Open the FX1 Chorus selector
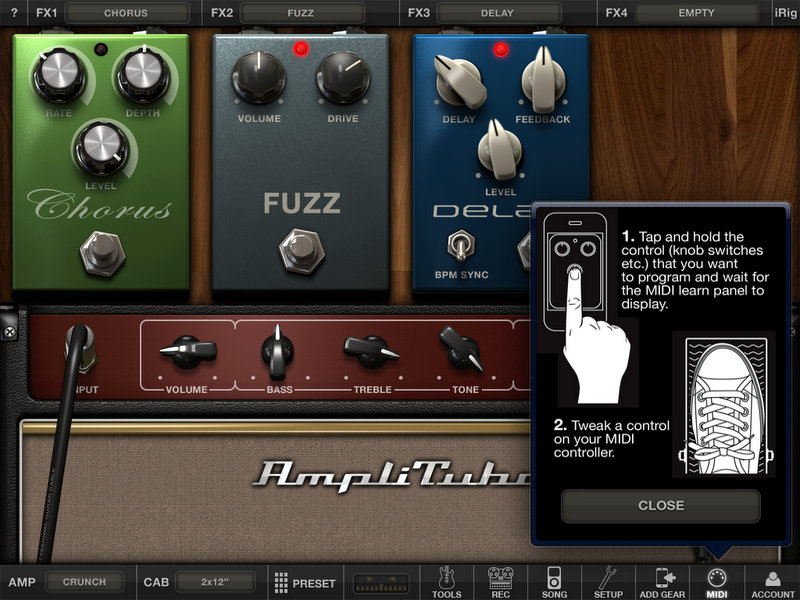This screenshot has height=600, width=800. pos(127,13)
